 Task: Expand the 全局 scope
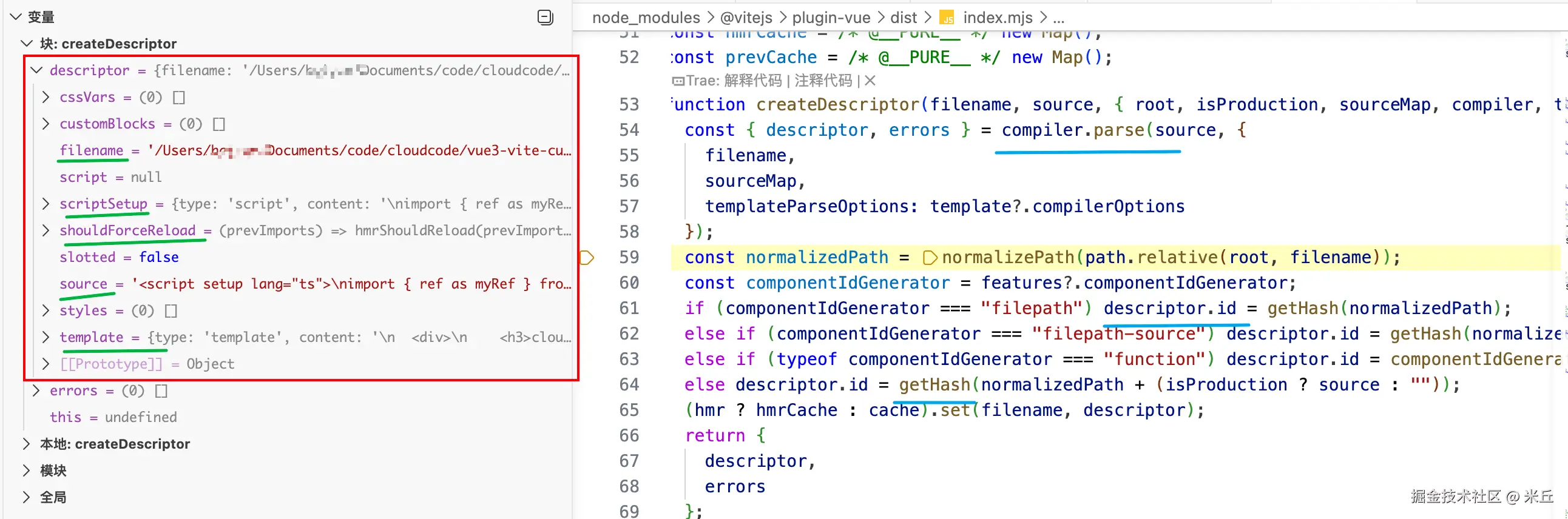[26, 498]
